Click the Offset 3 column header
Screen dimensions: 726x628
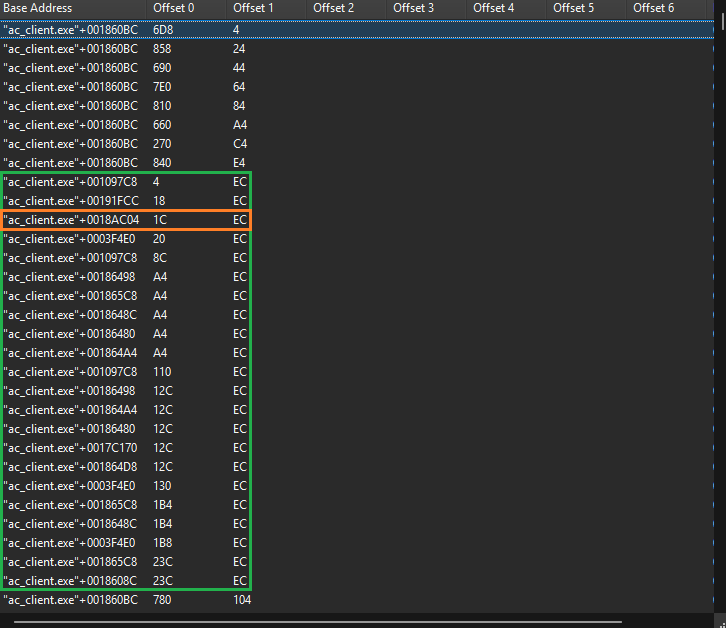(415, 8)
